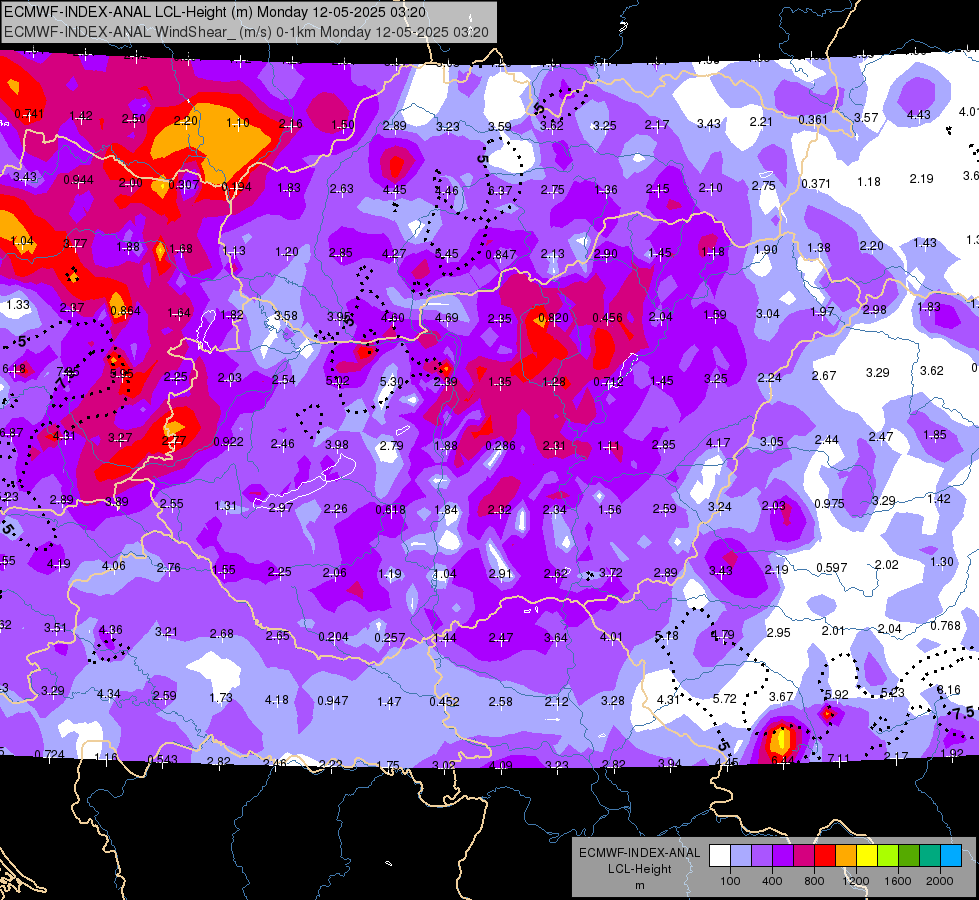Click the map value '0.286'

point(501,445)
